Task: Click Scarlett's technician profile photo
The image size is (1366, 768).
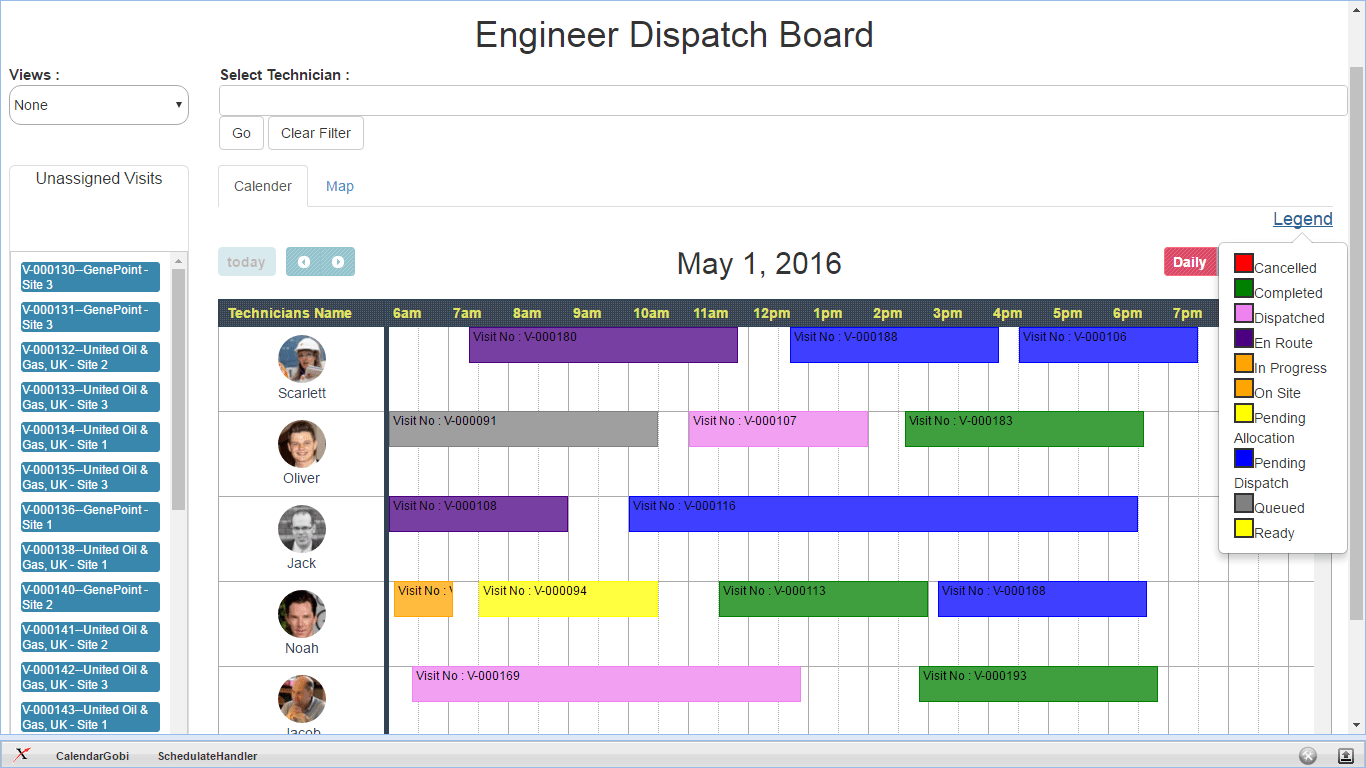Action: (x=301, y=359)
